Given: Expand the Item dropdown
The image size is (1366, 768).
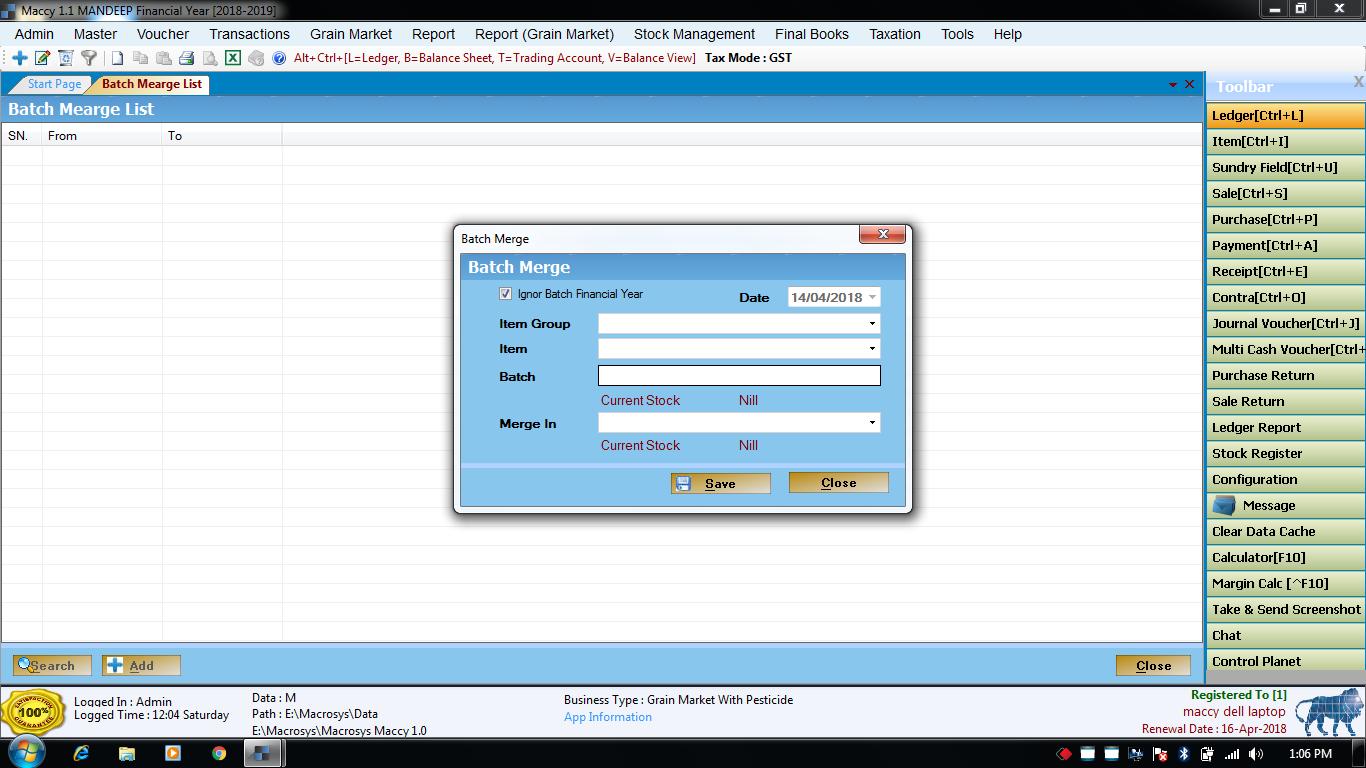Looking at the screenshot, I should (x=872, y=348).
